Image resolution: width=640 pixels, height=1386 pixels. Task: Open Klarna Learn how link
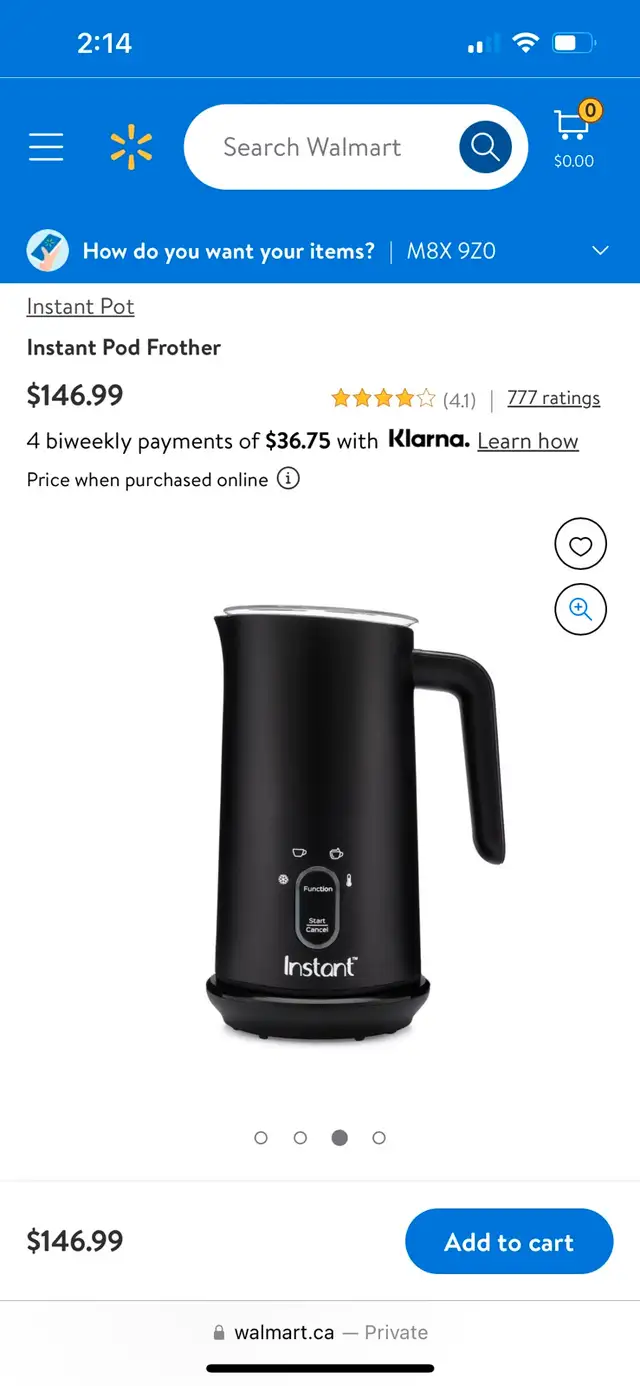(528, 441)
